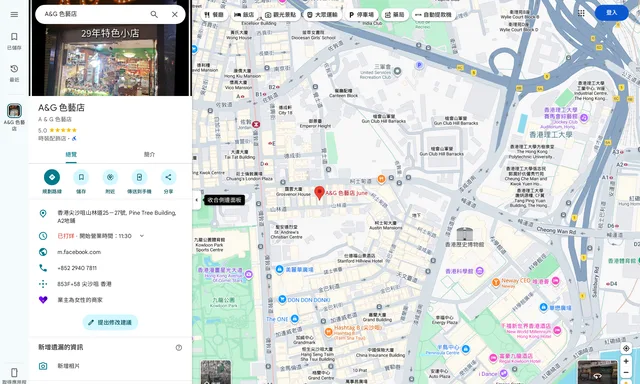
Task: Collapse the side panel arrow
Action: point(197,200)
